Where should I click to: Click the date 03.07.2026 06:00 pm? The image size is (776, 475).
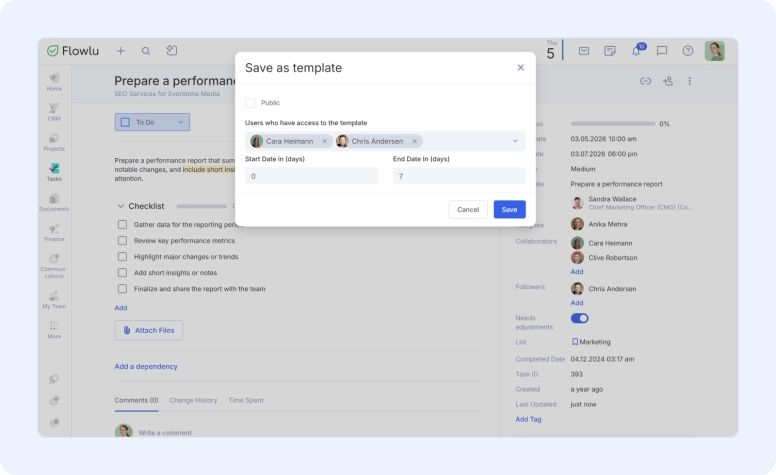604,154
